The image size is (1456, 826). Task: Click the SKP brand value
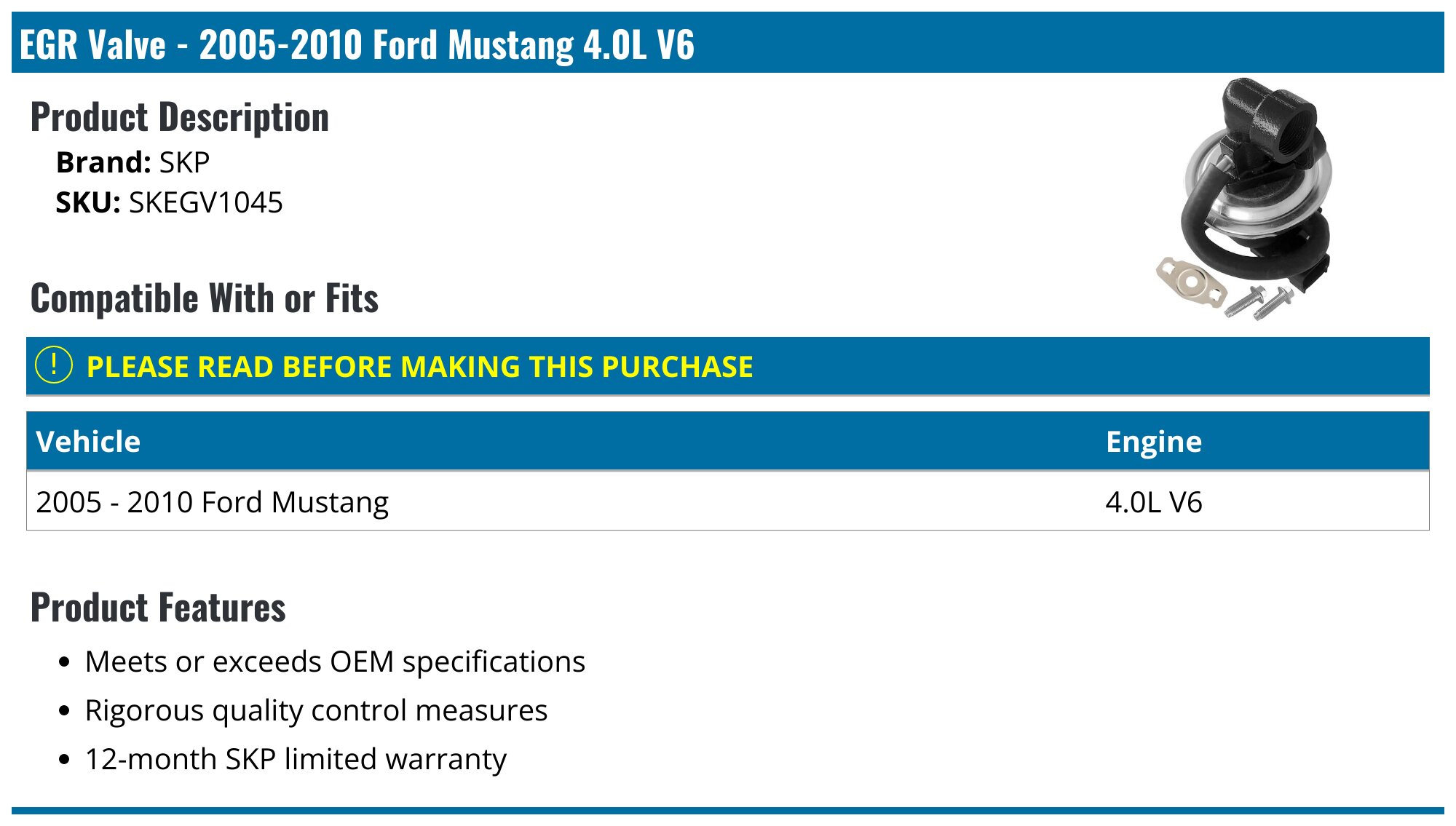pyautogui.click(x=184, y=162)
